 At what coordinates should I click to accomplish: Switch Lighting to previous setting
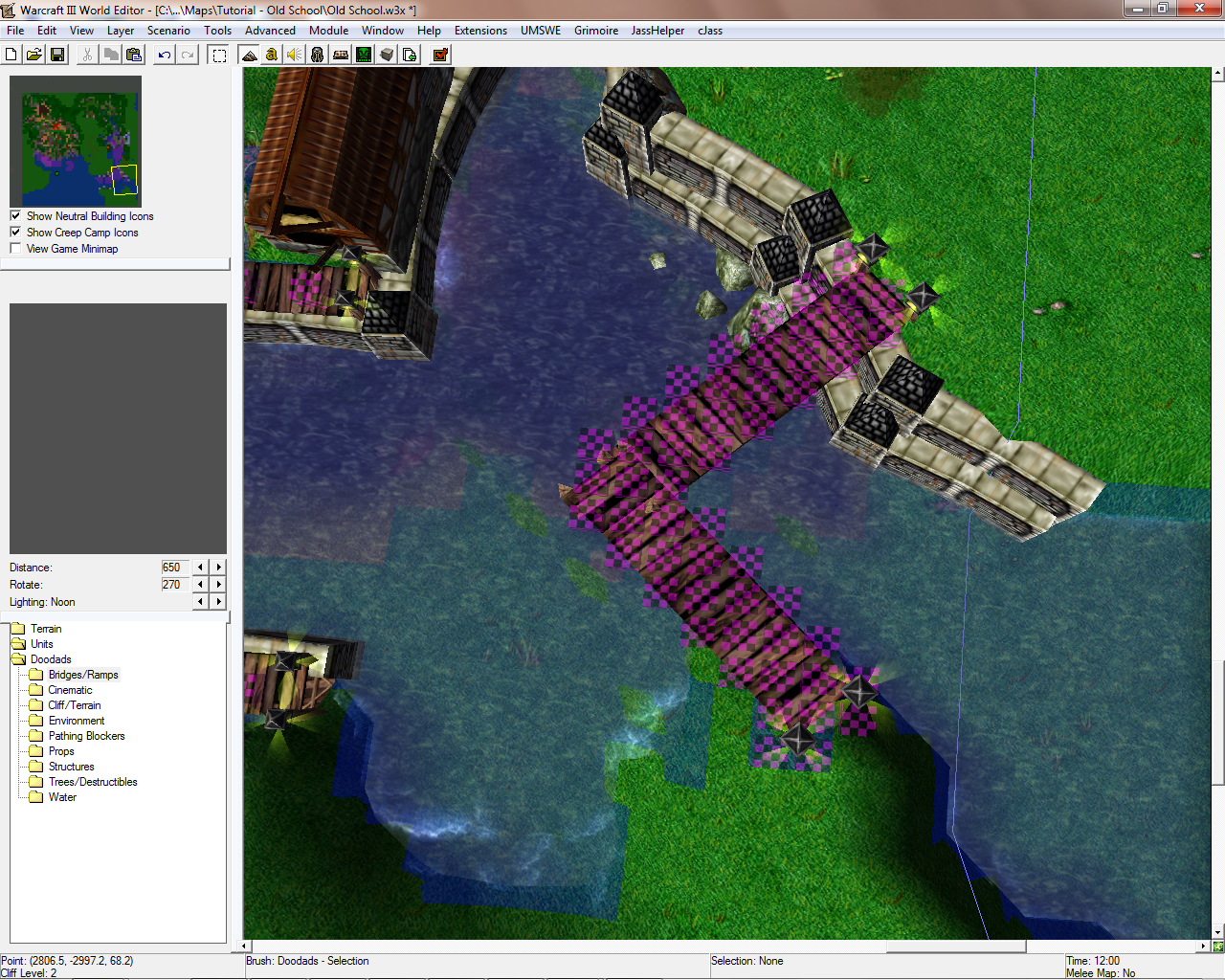tap(200, 602)
